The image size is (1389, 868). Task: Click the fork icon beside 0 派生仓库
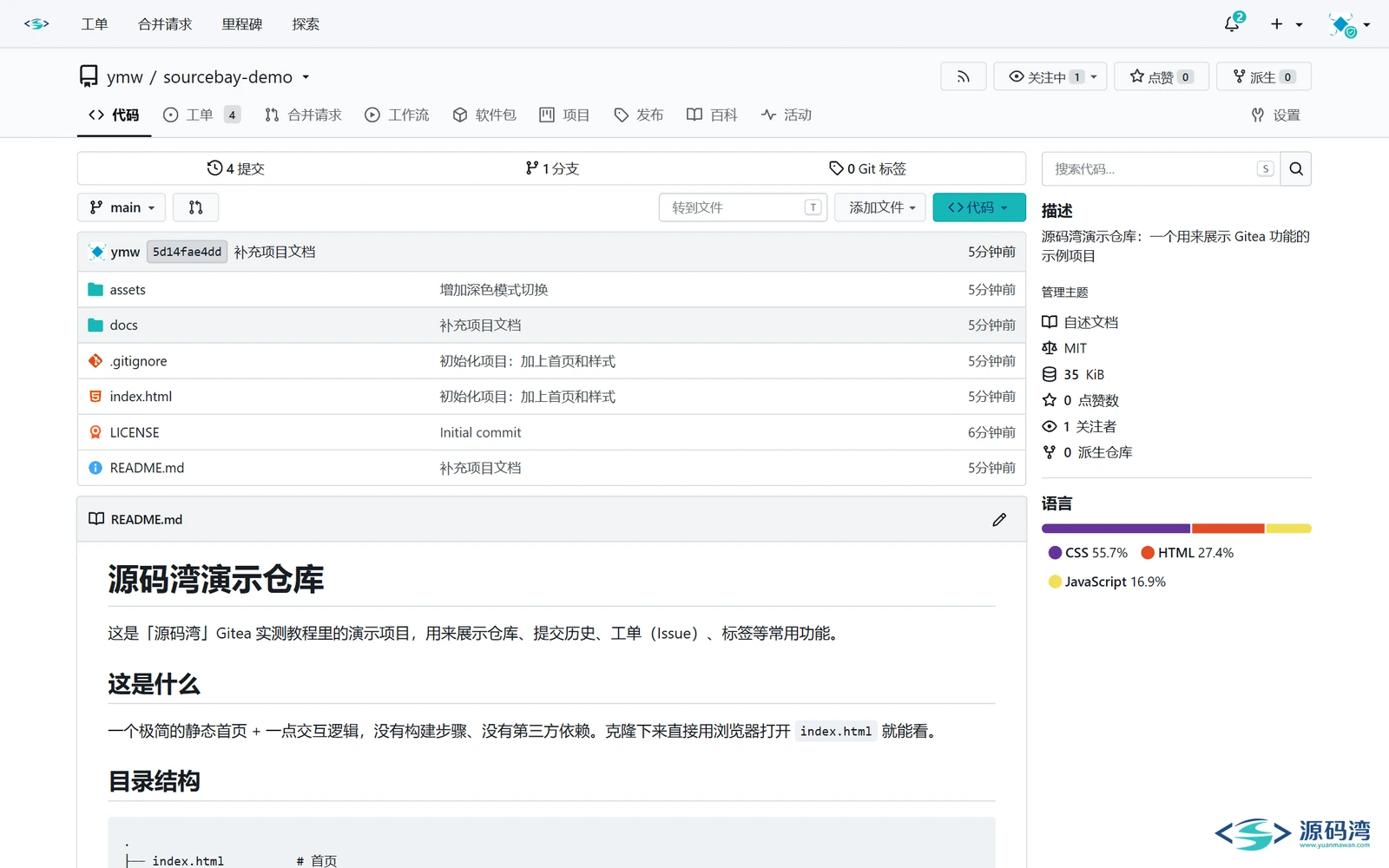[1050, 452]
